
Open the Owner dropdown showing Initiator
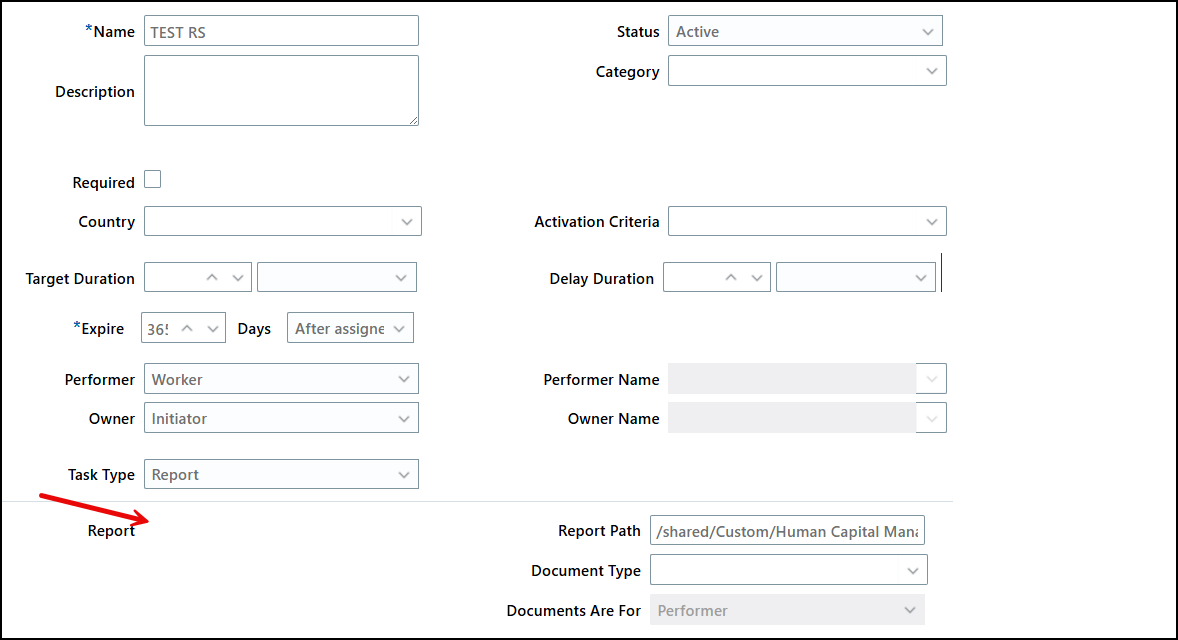click(281, 418)
